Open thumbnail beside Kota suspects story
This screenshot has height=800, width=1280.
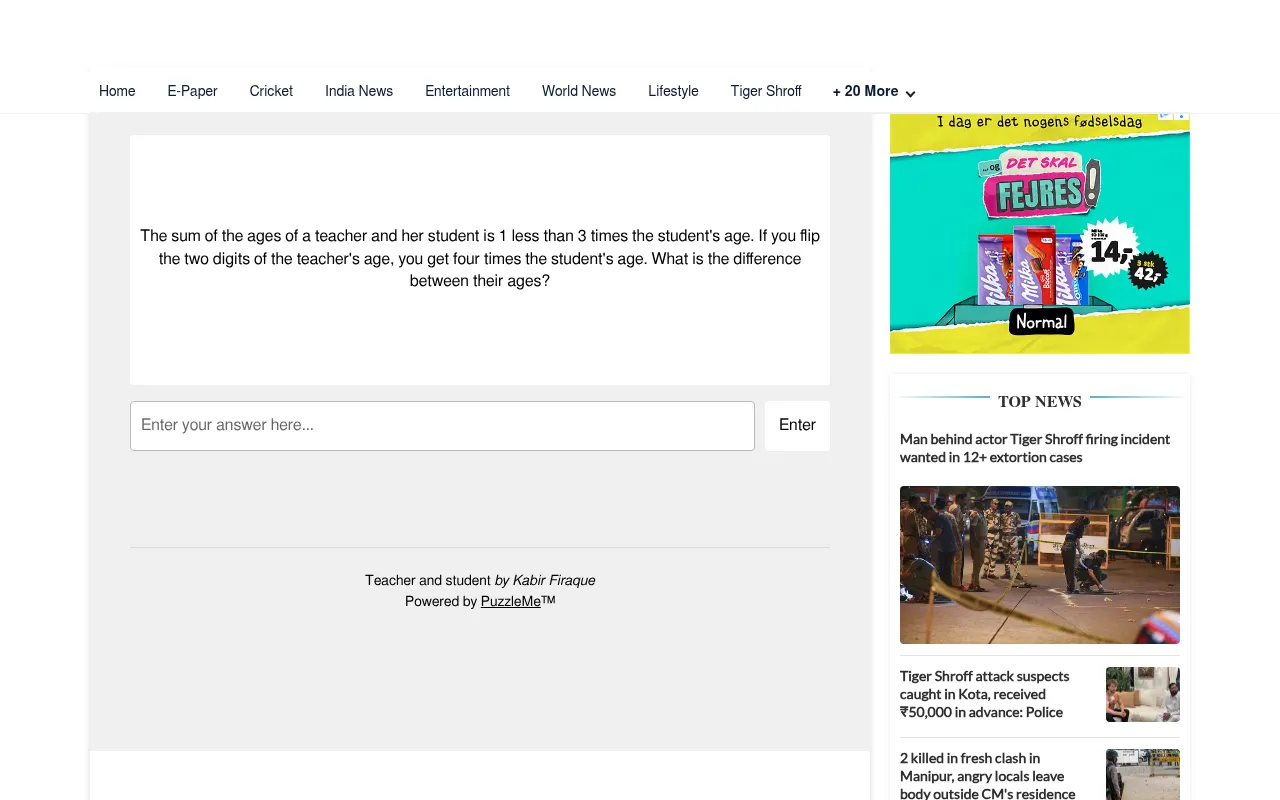(x=1143, y=694)
